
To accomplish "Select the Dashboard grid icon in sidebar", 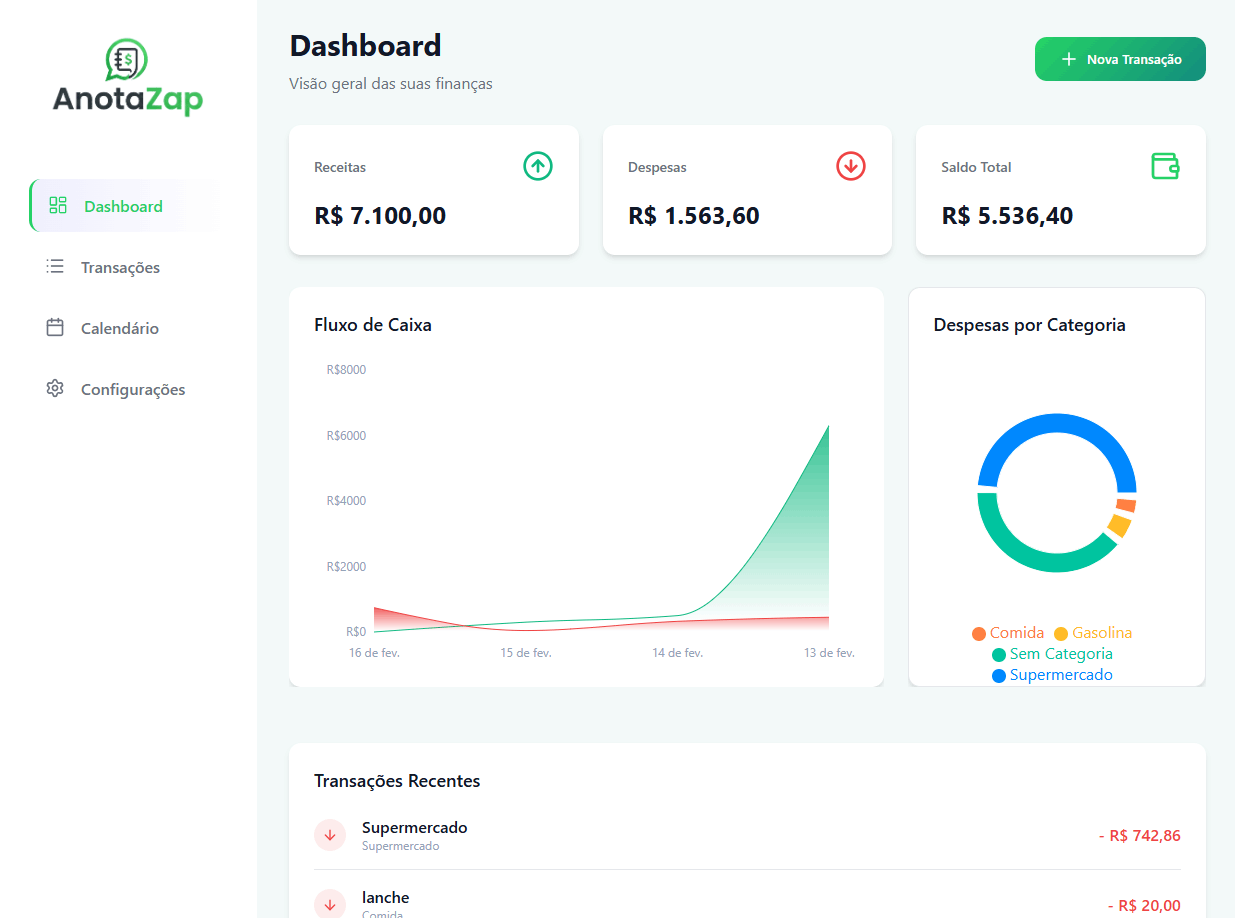I will [57, 205].
